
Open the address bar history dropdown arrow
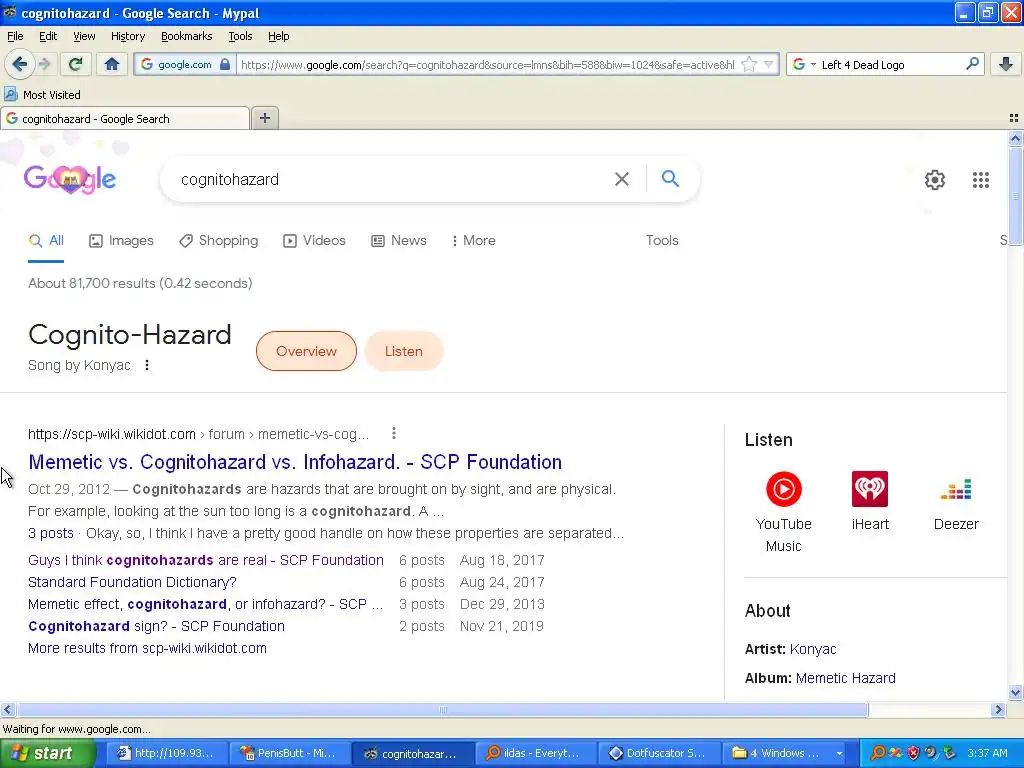[769, 64]
